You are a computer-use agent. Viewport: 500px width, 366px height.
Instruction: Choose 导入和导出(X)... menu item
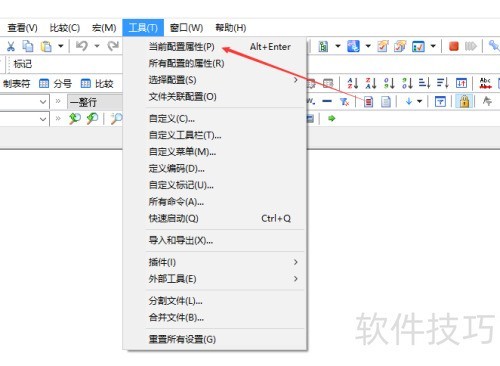215,240
